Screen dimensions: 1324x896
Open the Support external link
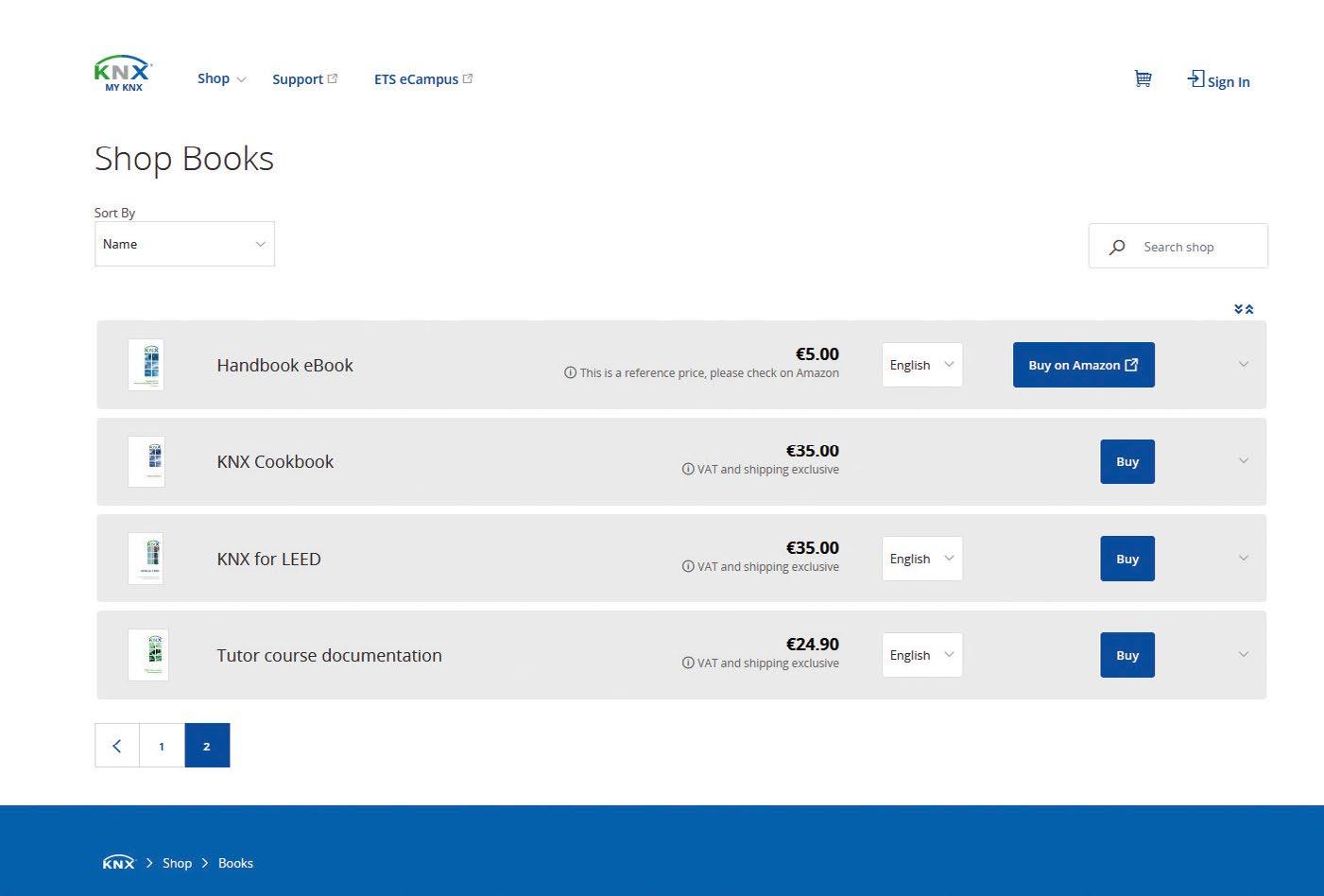coord(304,79)
